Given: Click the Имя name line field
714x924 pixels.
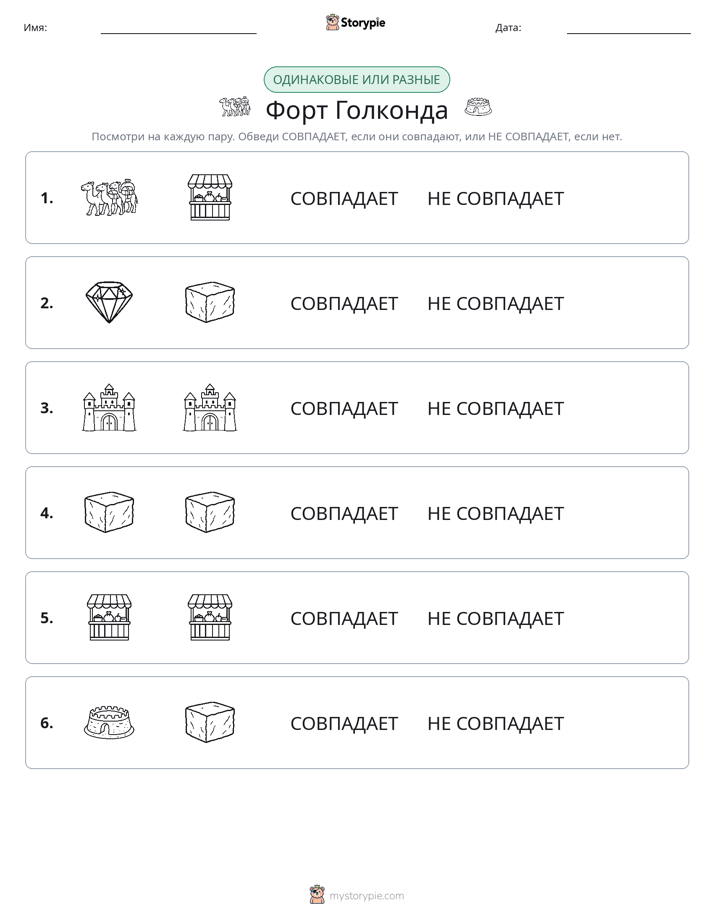Looking at the screenshot, I should click(x=178, y=27).
